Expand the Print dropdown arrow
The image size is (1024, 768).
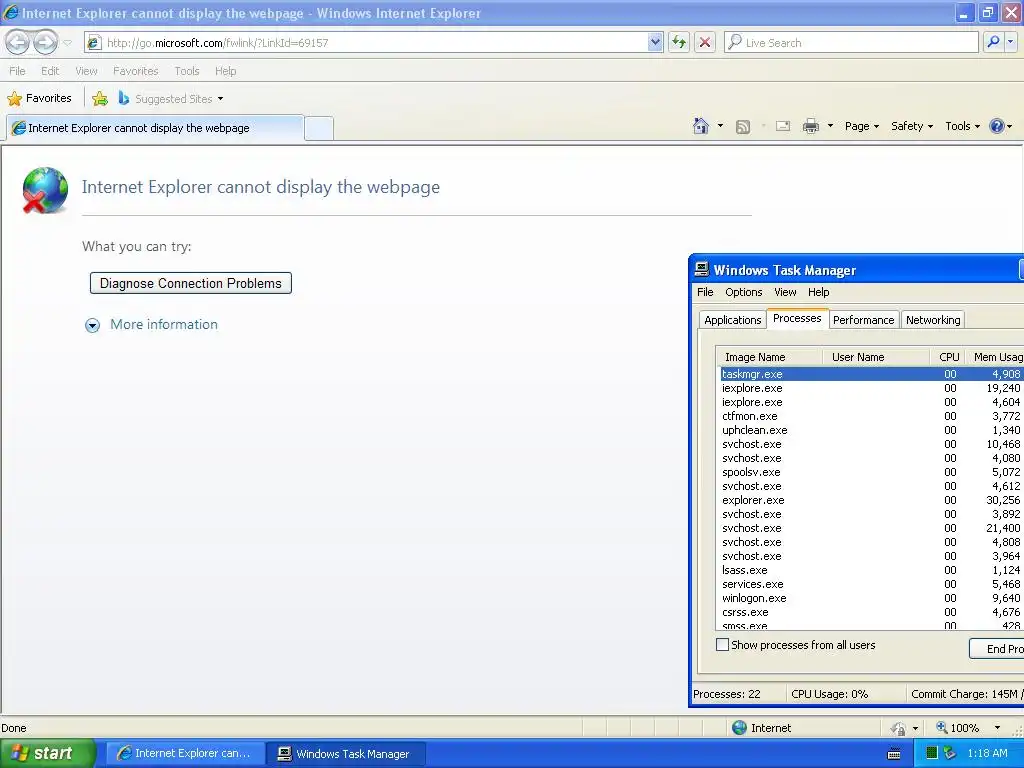coord(830,126)
